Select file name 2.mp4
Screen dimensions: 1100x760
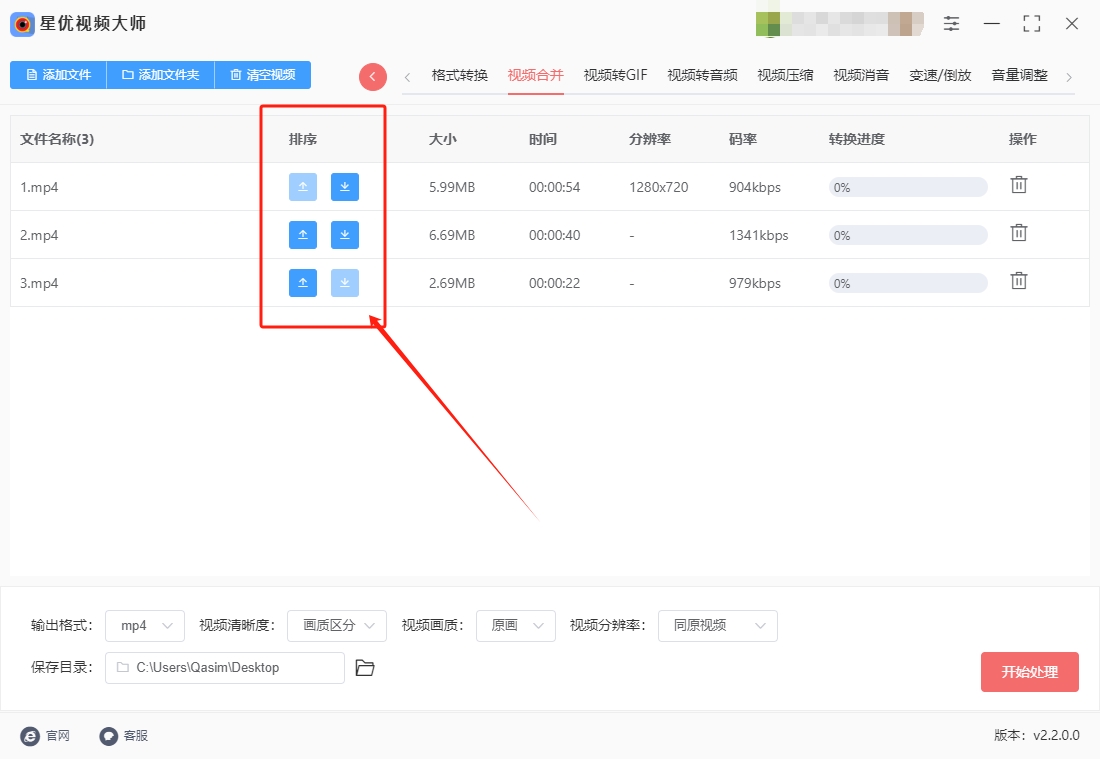39,235
